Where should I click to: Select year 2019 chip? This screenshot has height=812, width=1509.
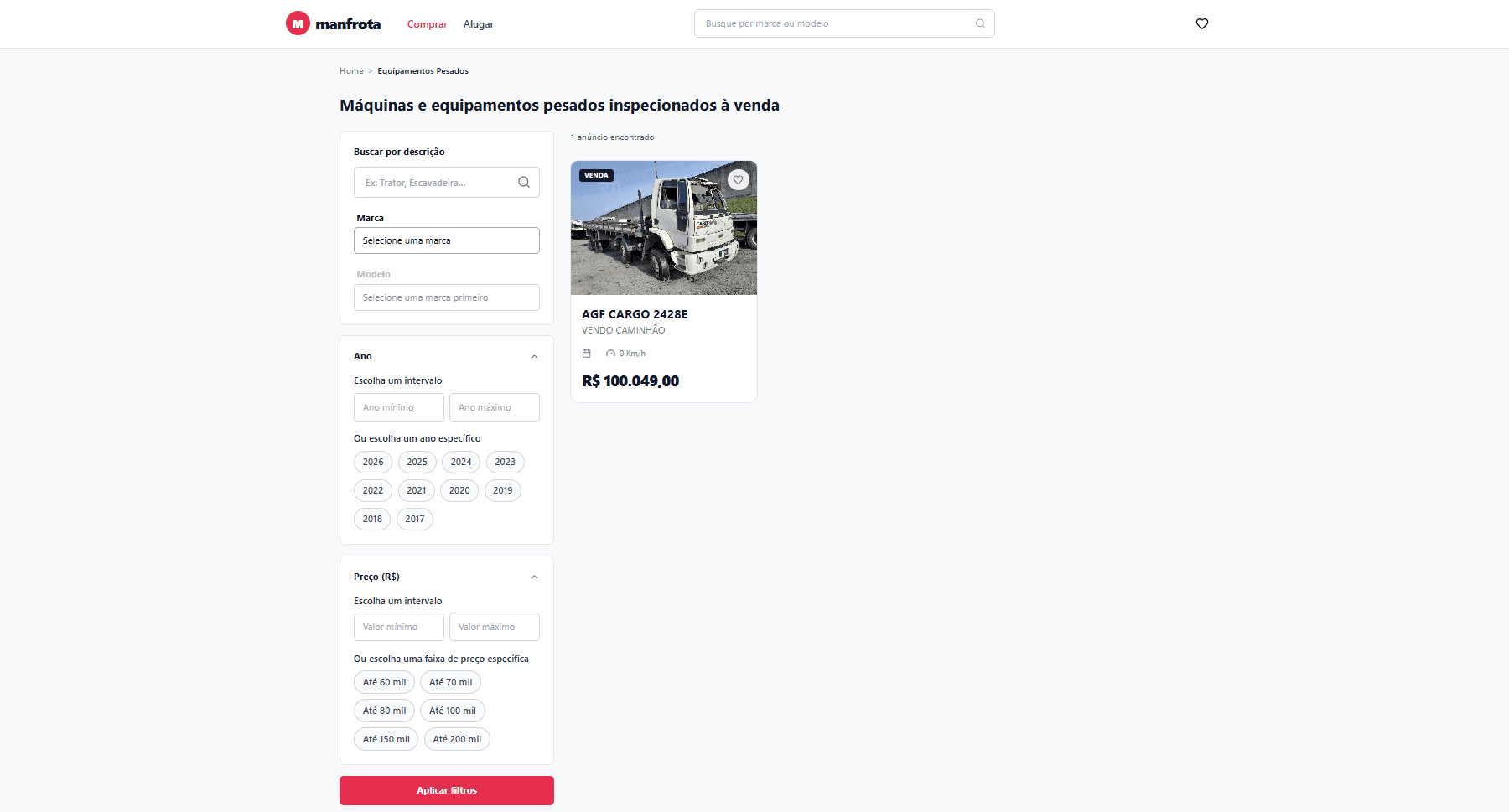point(503,490)
